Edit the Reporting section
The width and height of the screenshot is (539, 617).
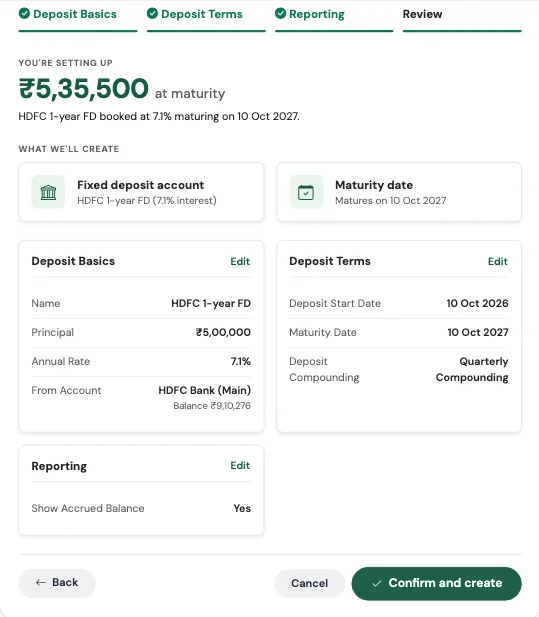pos(240,466)
